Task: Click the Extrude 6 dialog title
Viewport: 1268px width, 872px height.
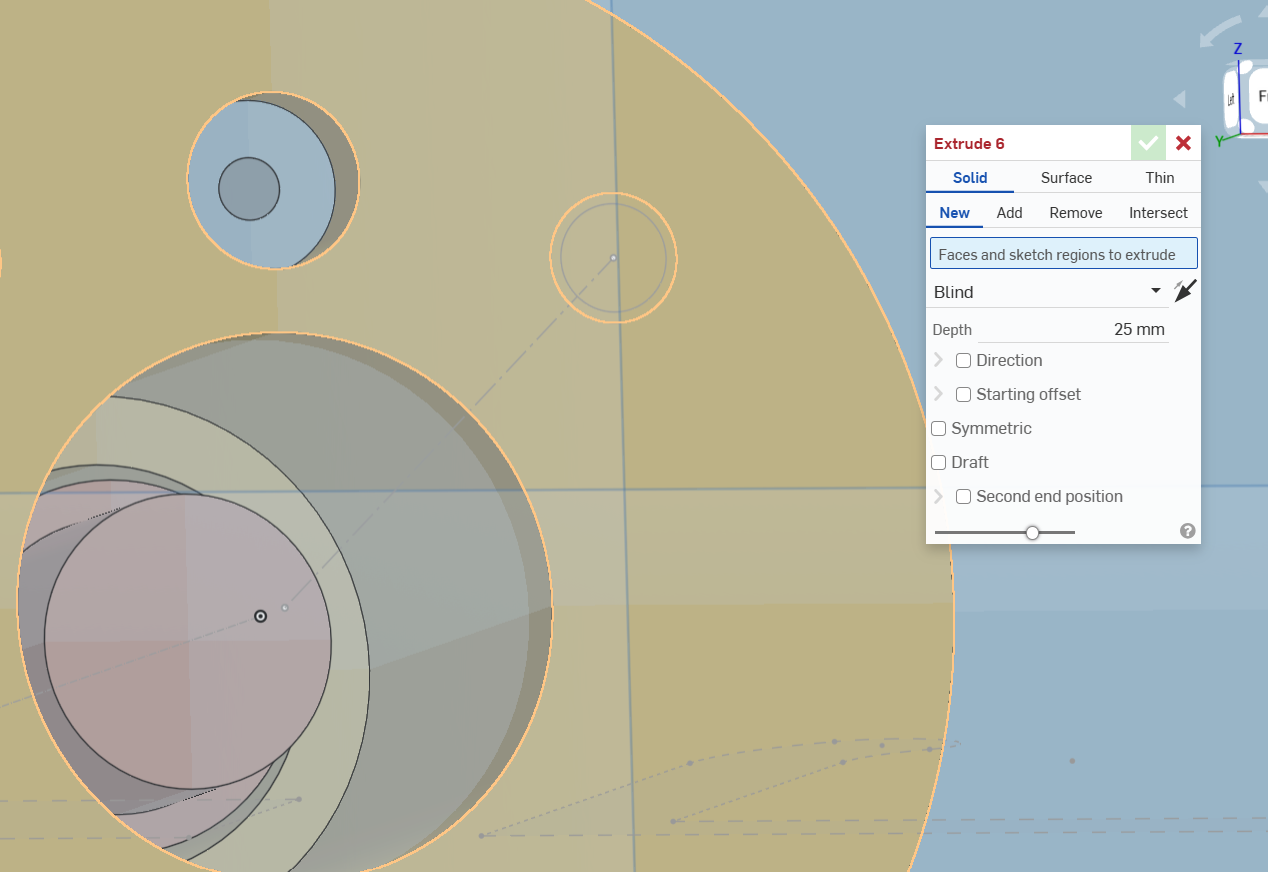Action: click(x=969, y=143)
